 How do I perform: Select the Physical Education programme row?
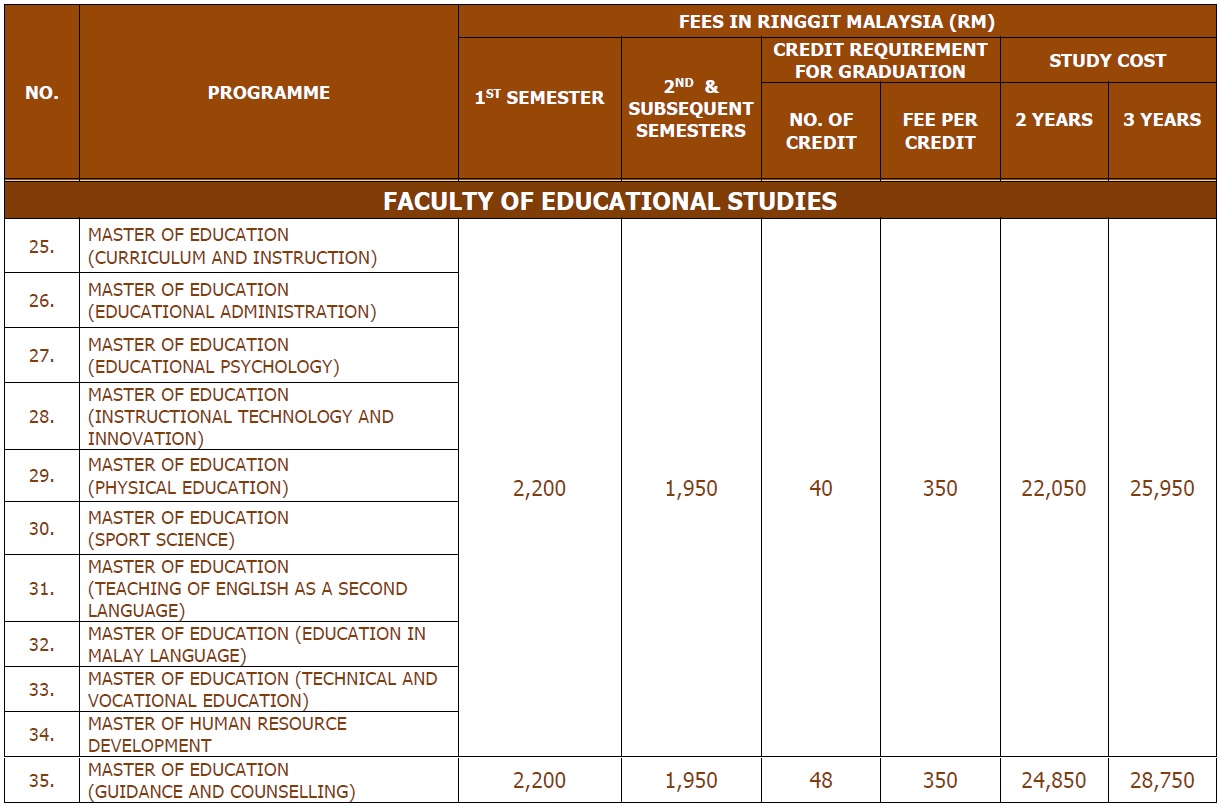[x=188, y=476]
